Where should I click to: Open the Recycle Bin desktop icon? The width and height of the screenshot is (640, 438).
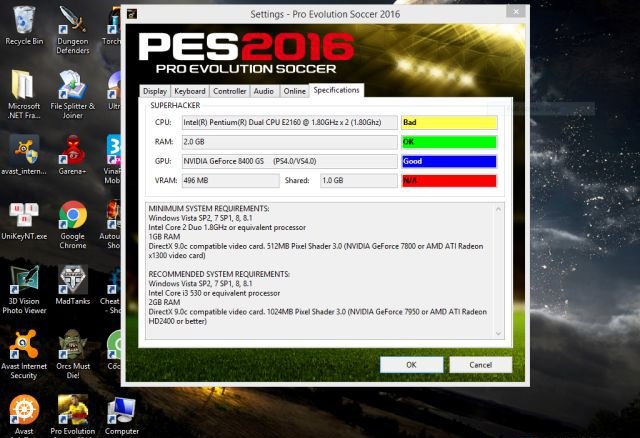click(24, 24)
